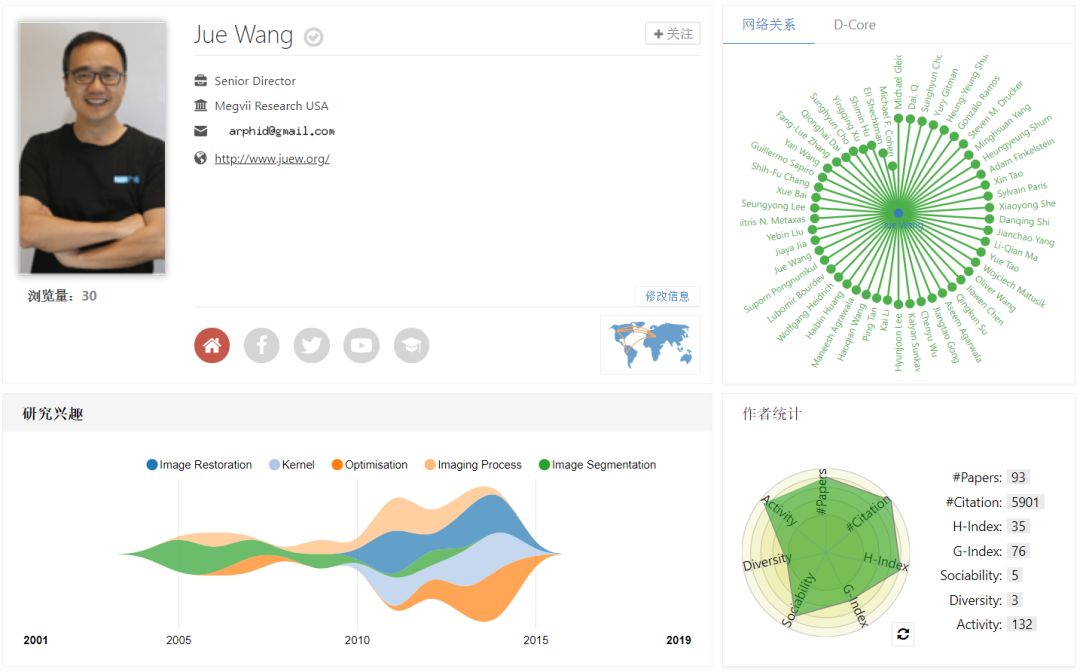Toggle the Image Restoration legend item

pos(199,465)
